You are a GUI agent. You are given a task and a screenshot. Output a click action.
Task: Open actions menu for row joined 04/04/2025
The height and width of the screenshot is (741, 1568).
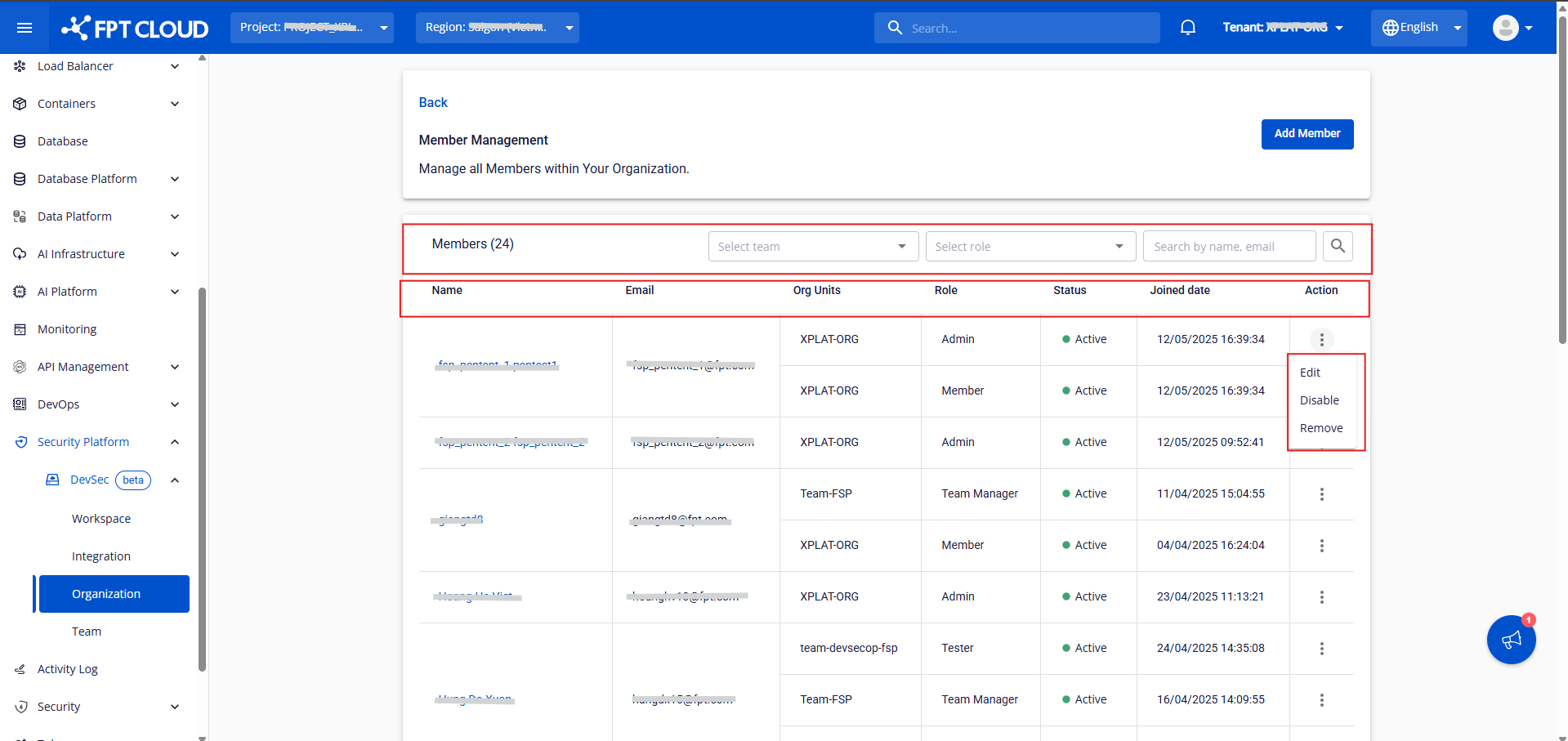click(x=1321, y=546)
